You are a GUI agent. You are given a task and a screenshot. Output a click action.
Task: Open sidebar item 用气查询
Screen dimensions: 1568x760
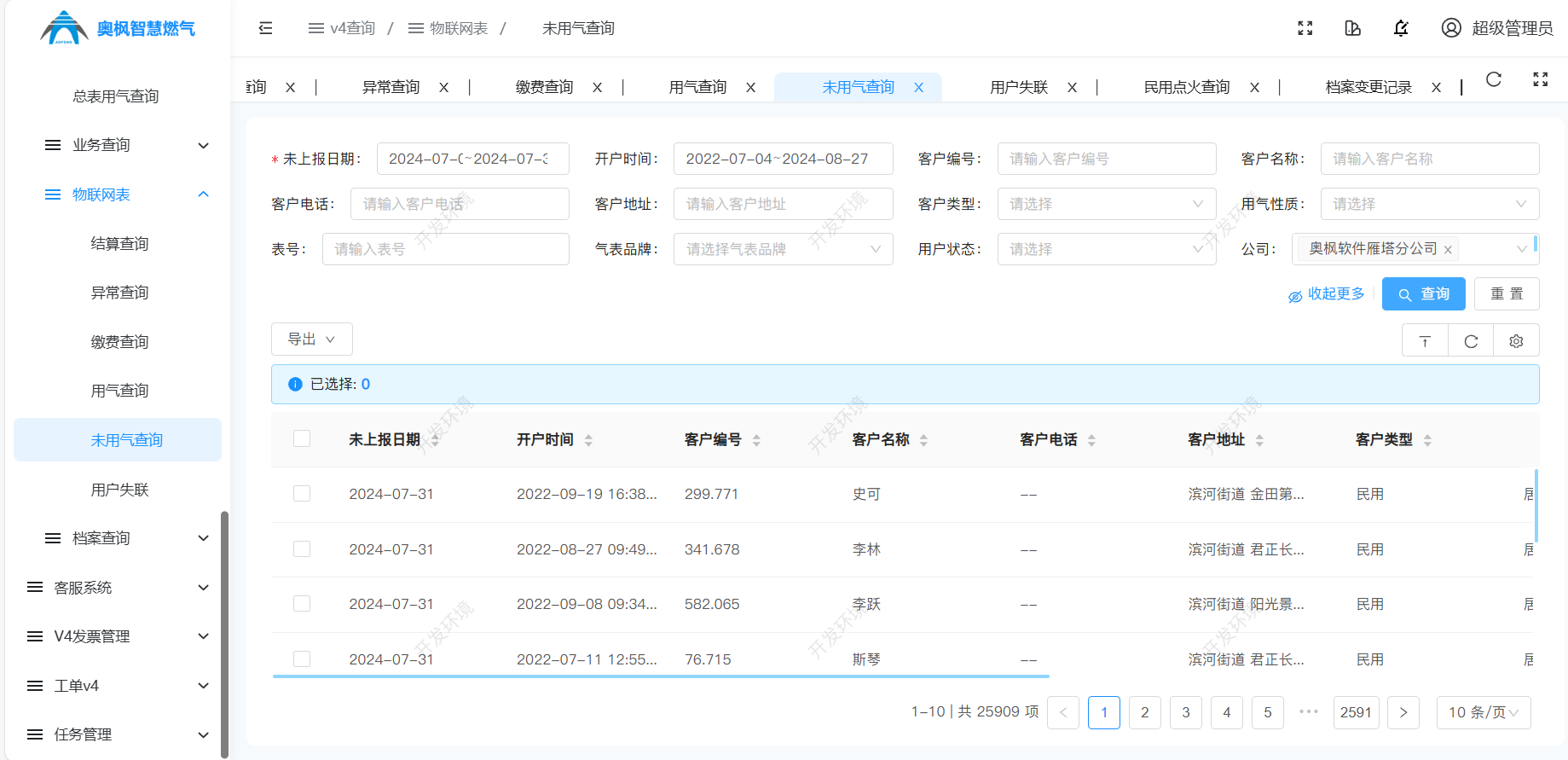click(119, 391)
